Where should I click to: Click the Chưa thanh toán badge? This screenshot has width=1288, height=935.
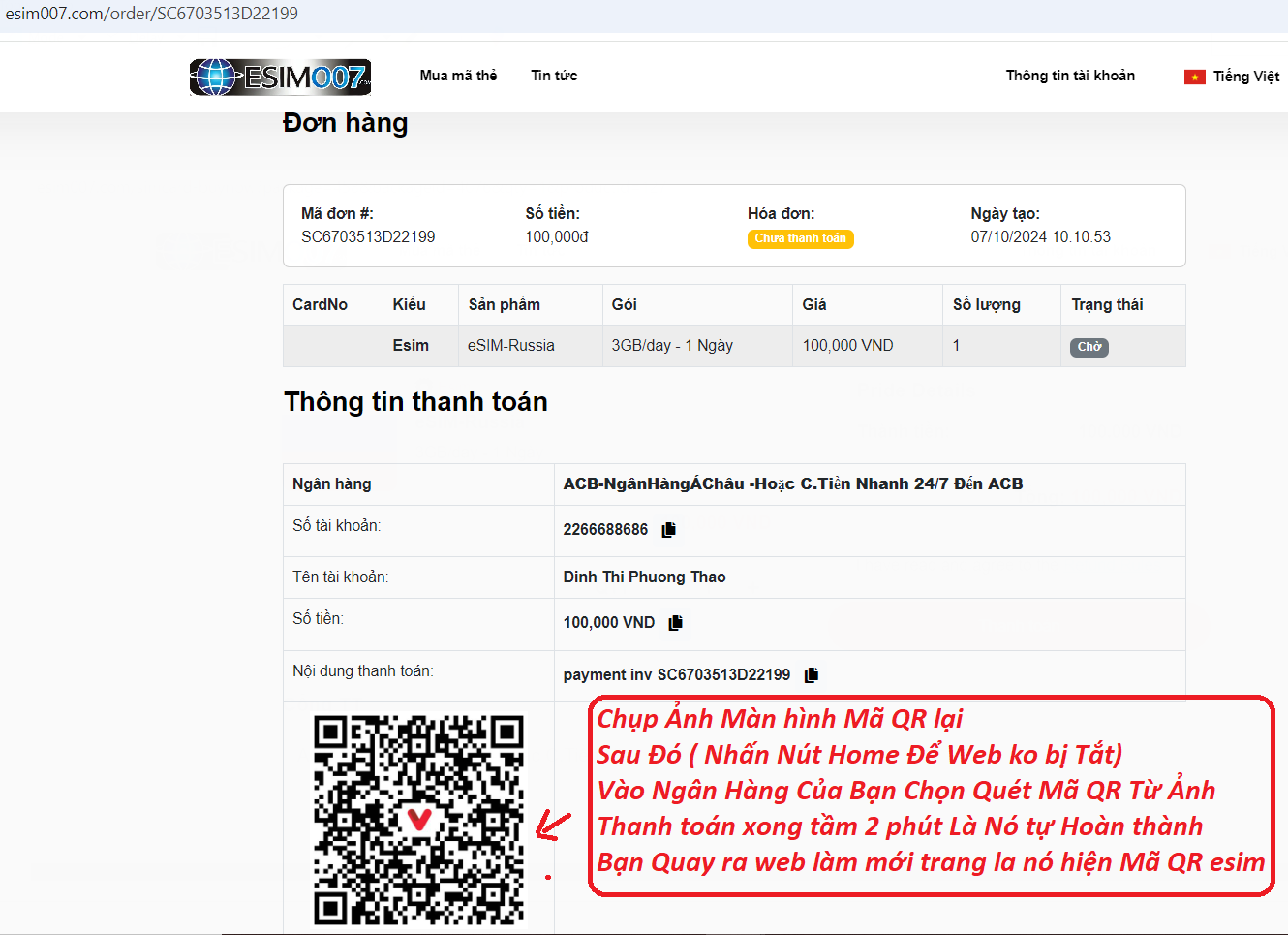[x=801, y=238]
